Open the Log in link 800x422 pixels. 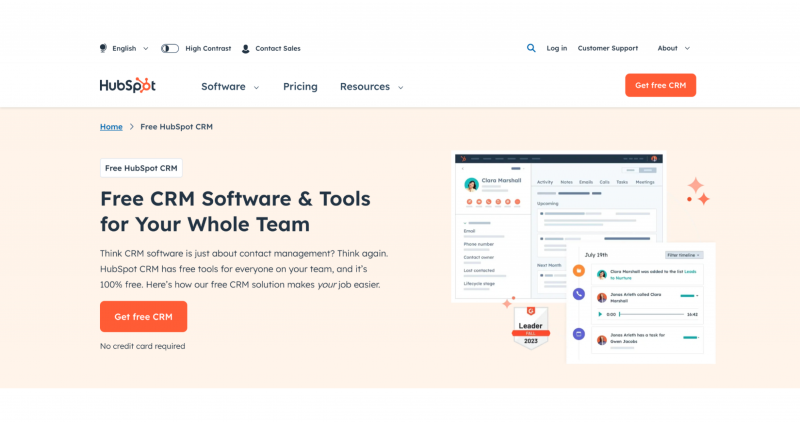(557, 48)
